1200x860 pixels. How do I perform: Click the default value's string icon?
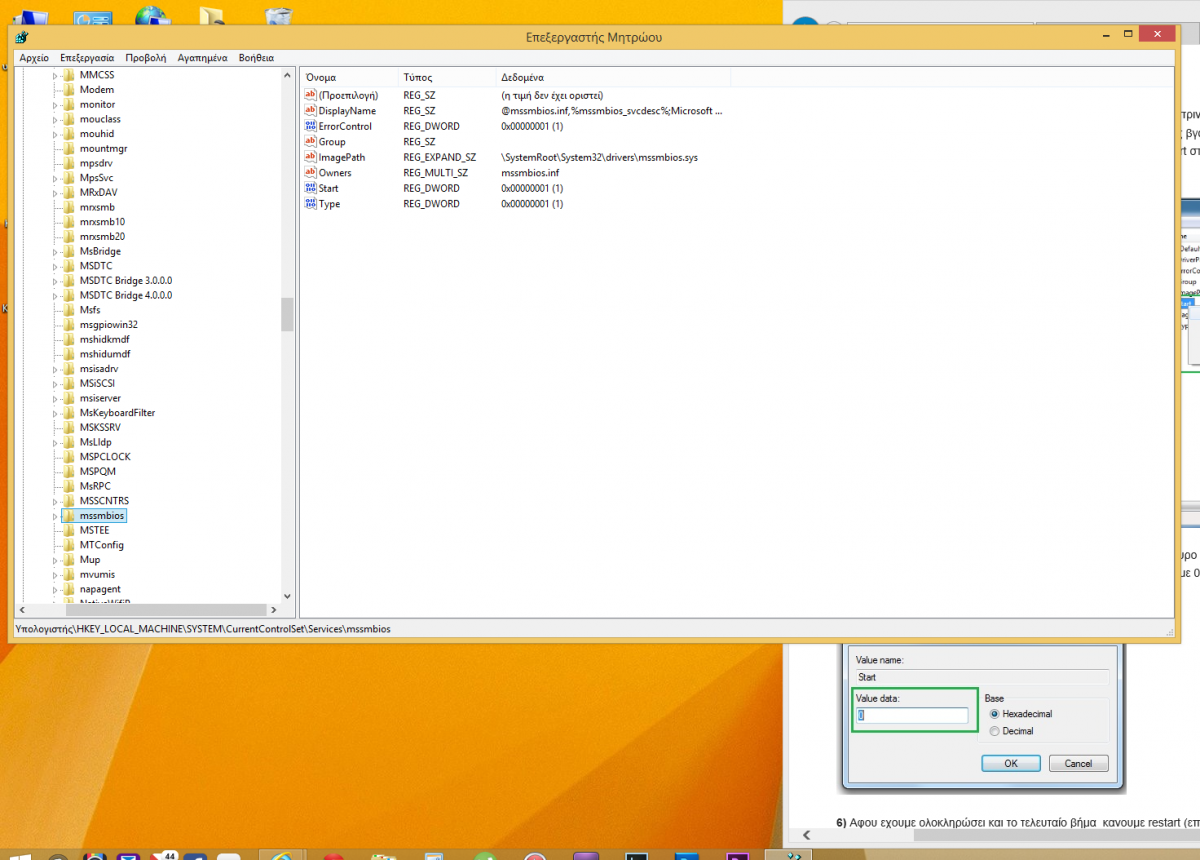point(310,95)
